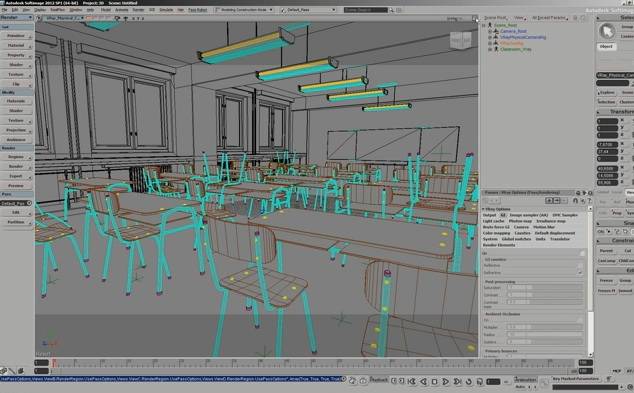Click the stop playback button
The height and width of the screenshot is (393, 634).
pos(434,381)
